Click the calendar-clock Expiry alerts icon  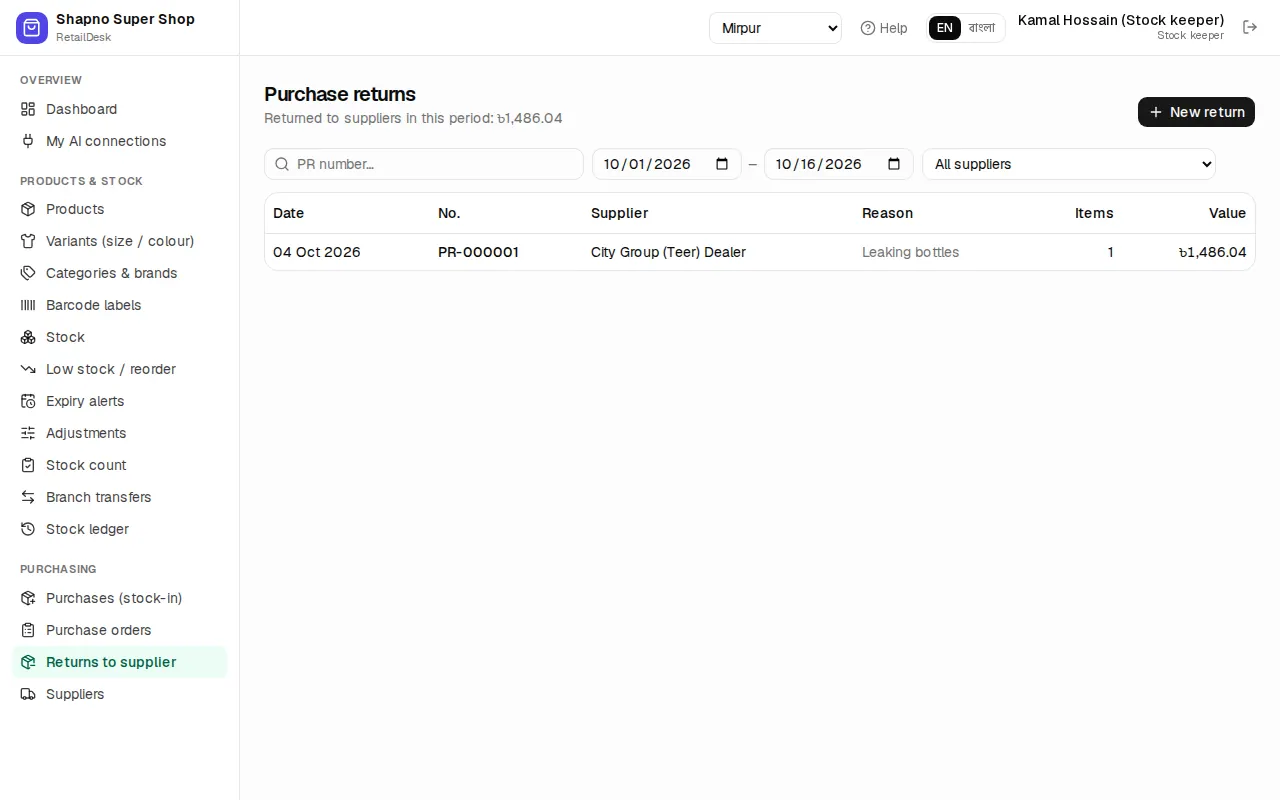click(28, 401)
